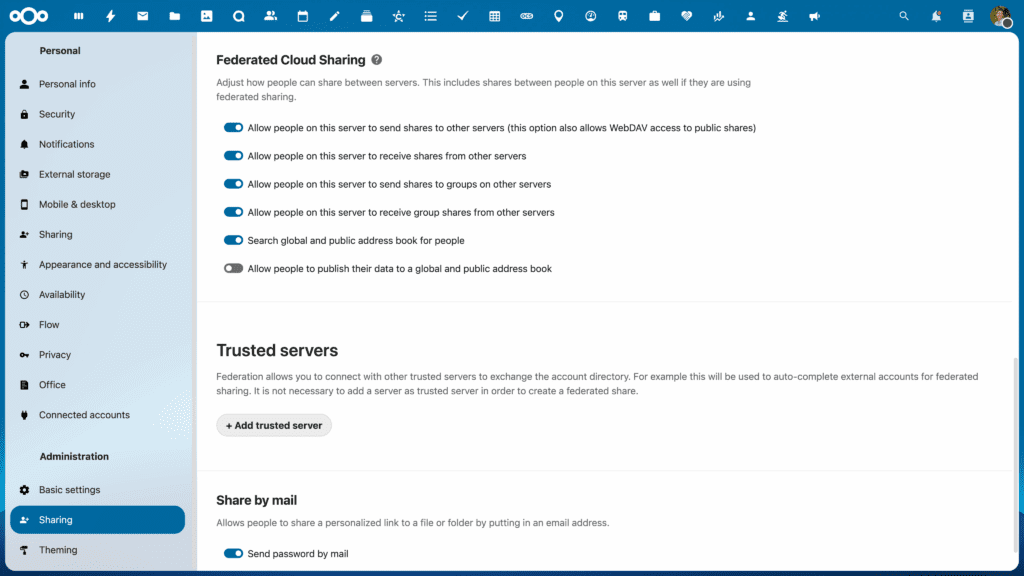Turn off Search global and public address book
The image size is (1024, 576).
coord(233,240)
